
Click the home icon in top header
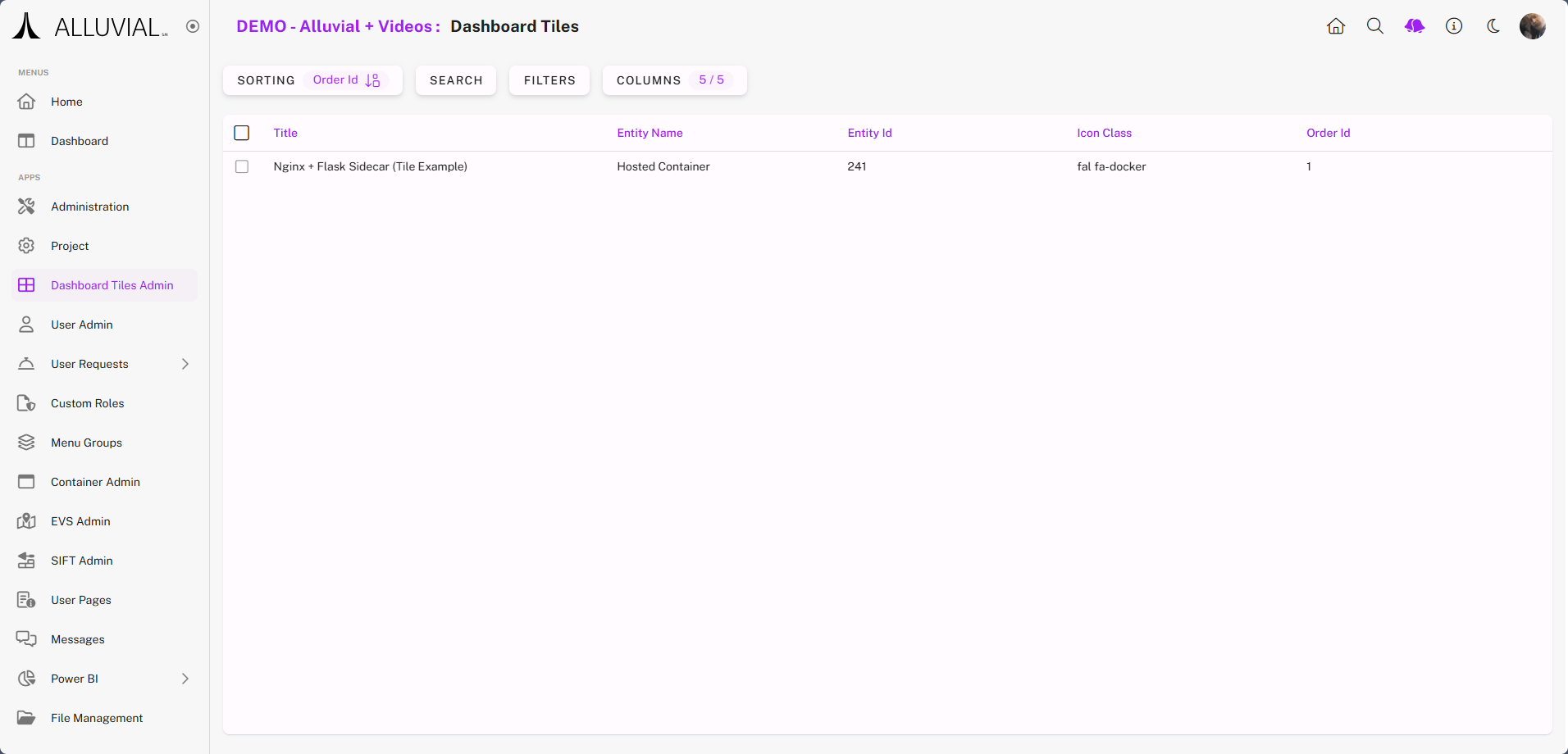click(1335, 26)
